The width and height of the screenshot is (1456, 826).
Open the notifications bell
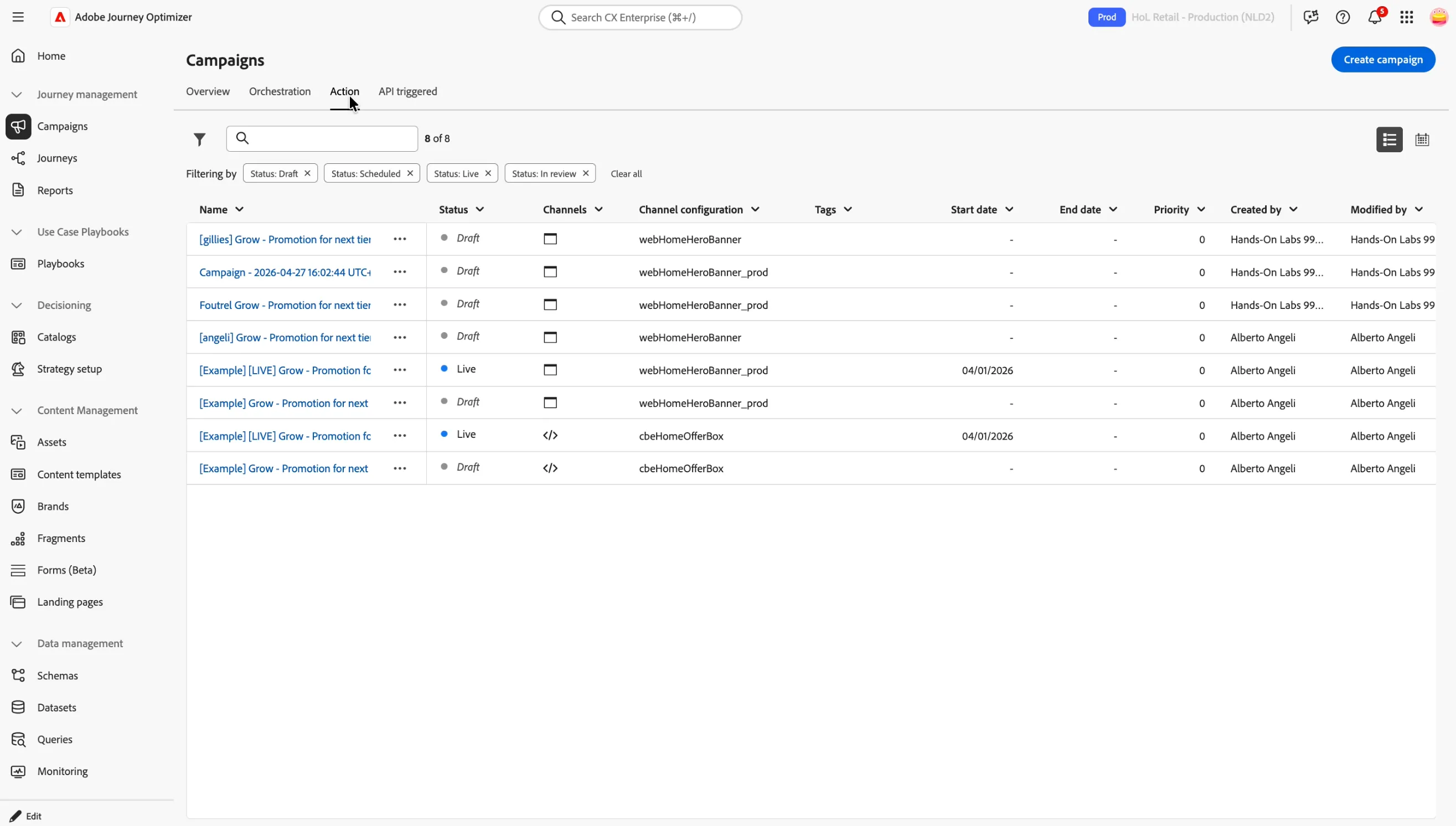(1374, 17)
